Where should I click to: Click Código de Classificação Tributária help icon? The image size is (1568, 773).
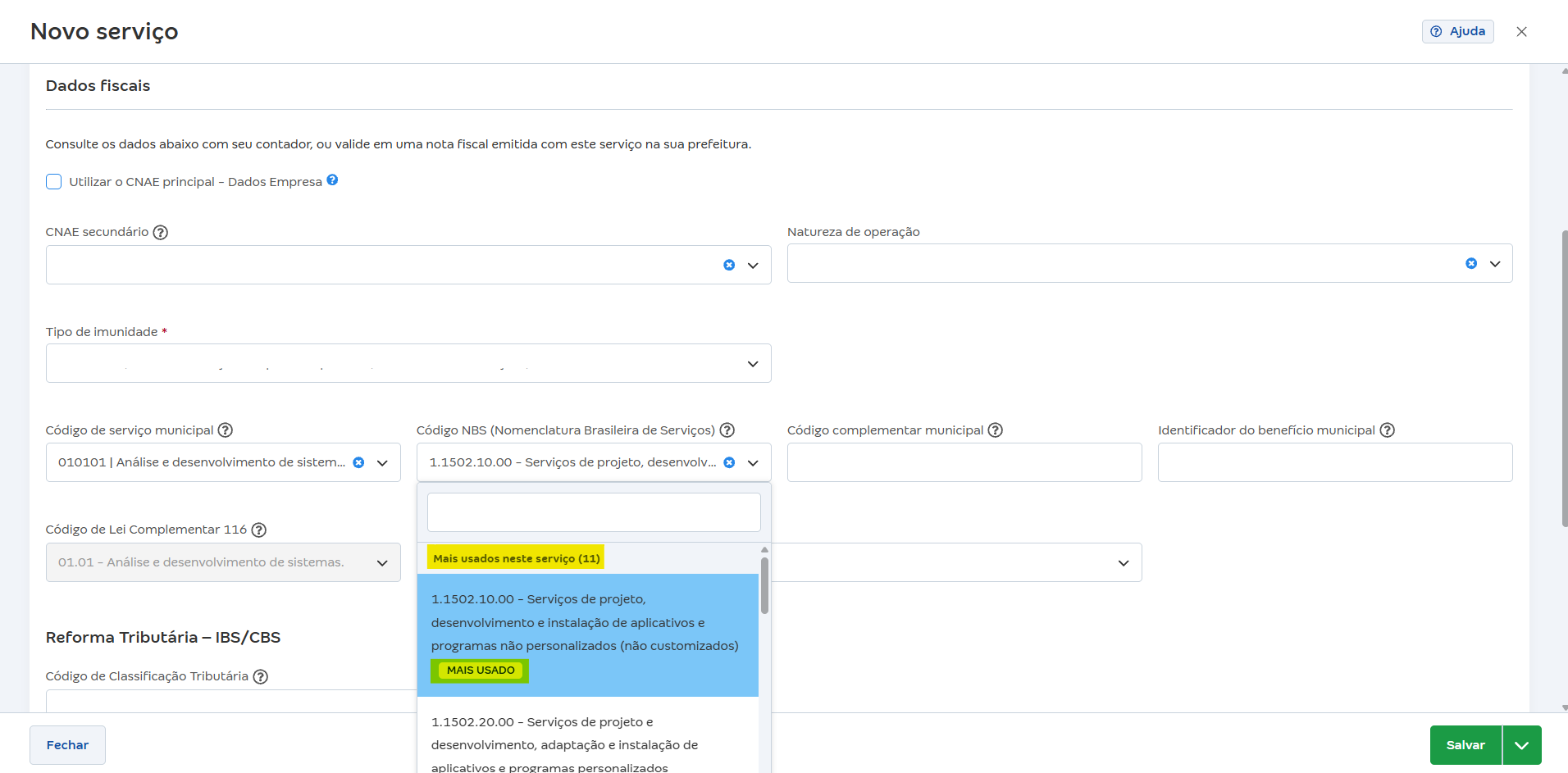(261, 676)
